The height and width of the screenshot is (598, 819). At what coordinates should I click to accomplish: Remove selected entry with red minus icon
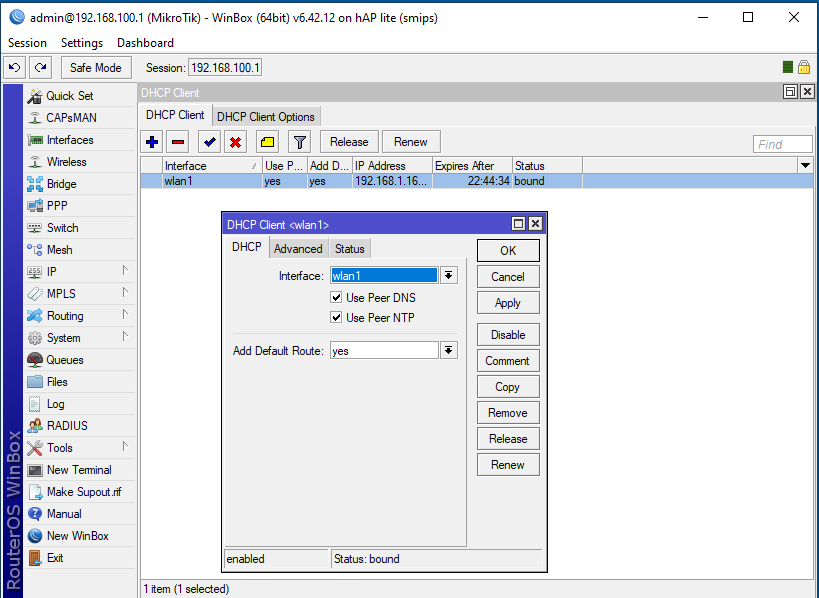[178, 142]
